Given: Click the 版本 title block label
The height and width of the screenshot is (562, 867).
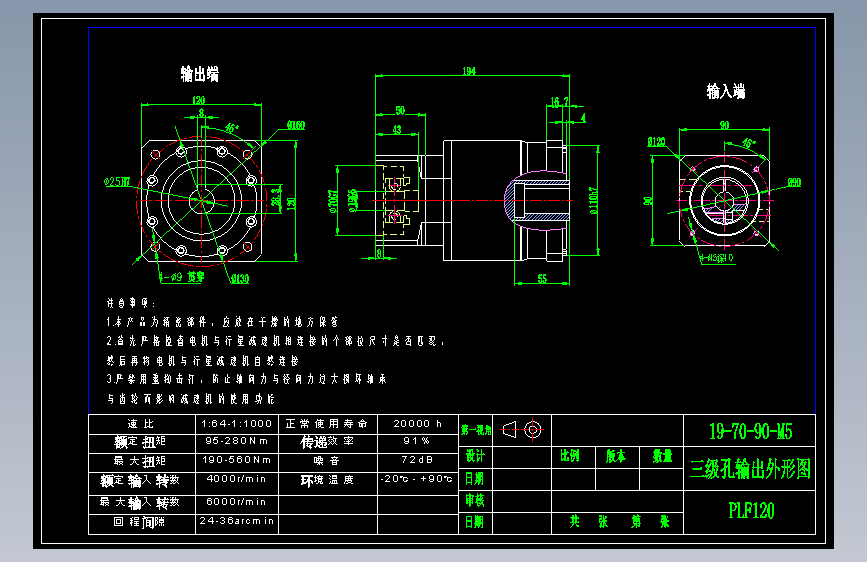Looking at the screenshot, I should (615, 456).
